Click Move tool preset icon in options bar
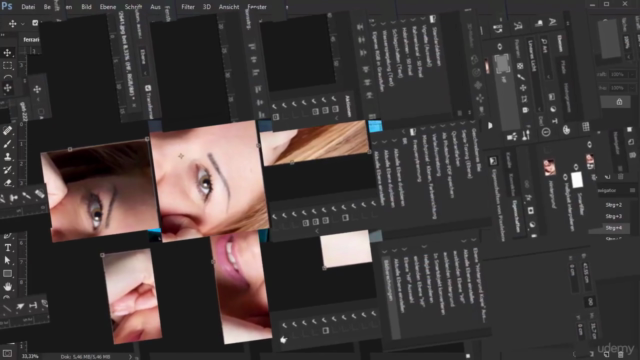 pos(13,23)
